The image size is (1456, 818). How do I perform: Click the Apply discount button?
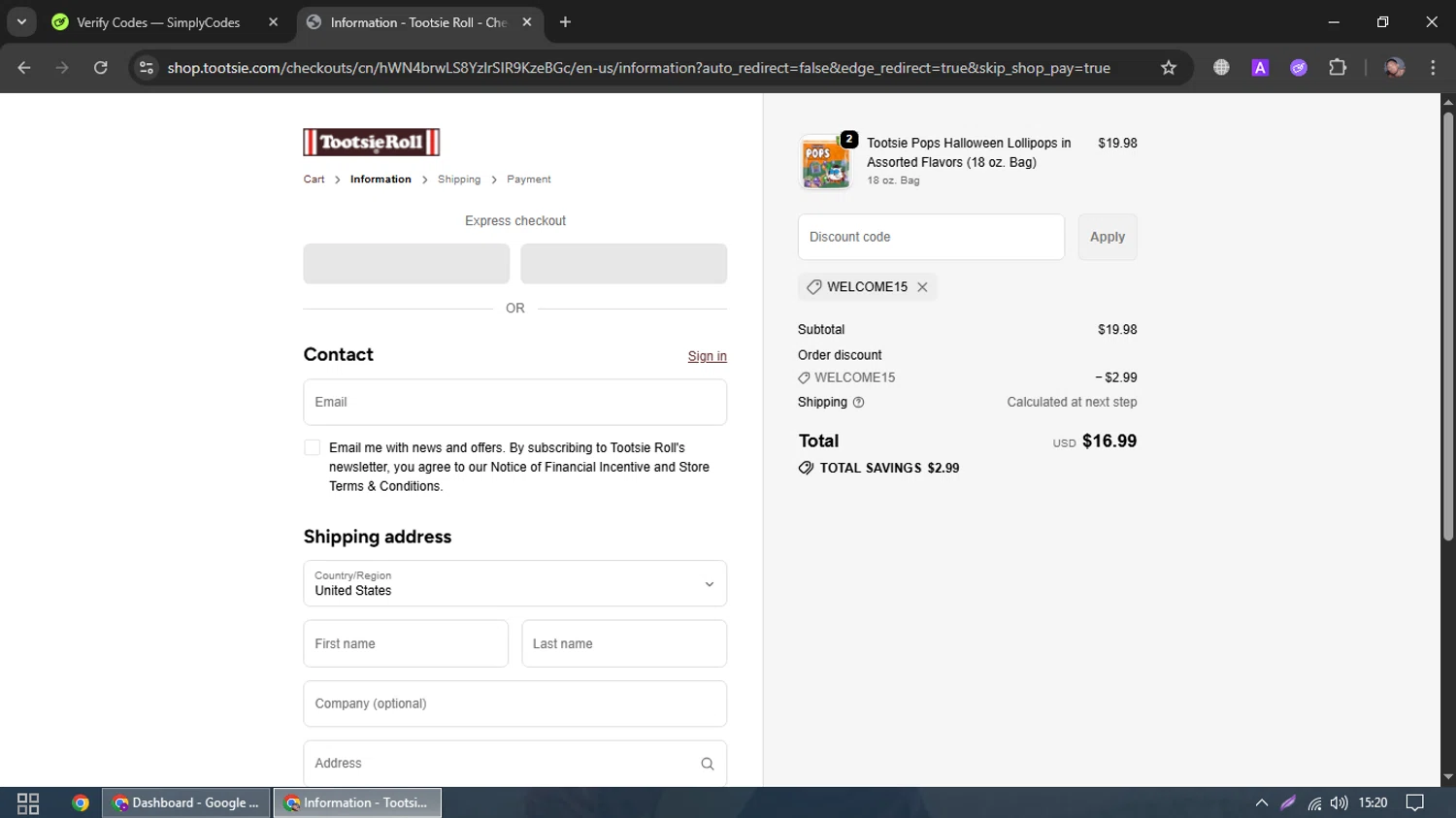click(x=1108, y=237)
